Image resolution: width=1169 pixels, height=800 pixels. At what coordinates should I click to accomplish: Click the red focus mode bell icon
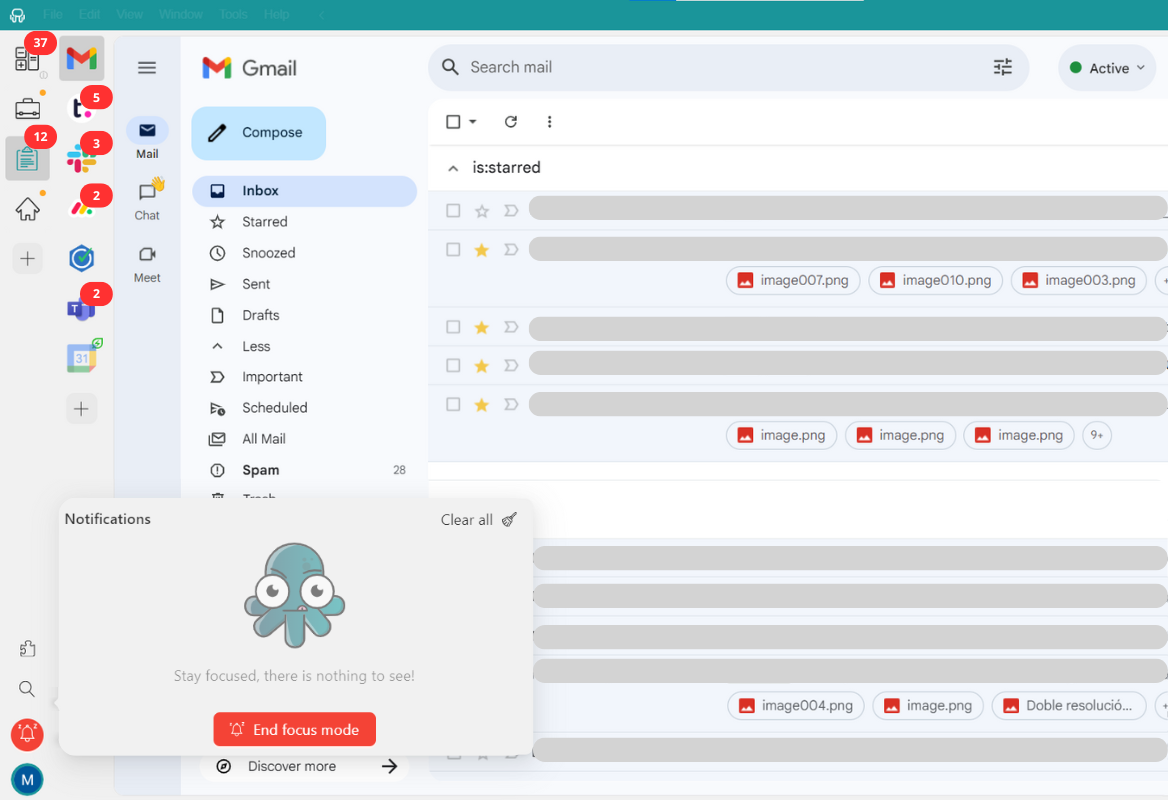point(27,734)
